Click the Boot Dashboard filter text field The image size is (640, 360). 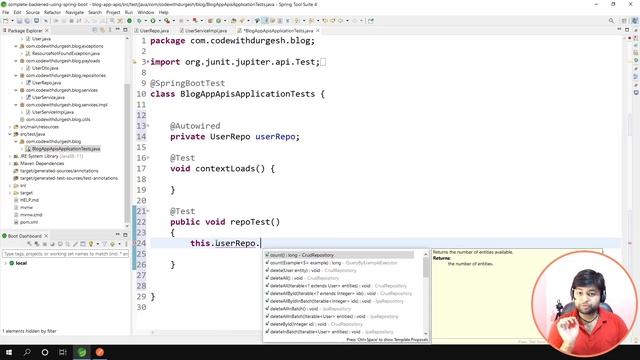(x=65, y=254)
